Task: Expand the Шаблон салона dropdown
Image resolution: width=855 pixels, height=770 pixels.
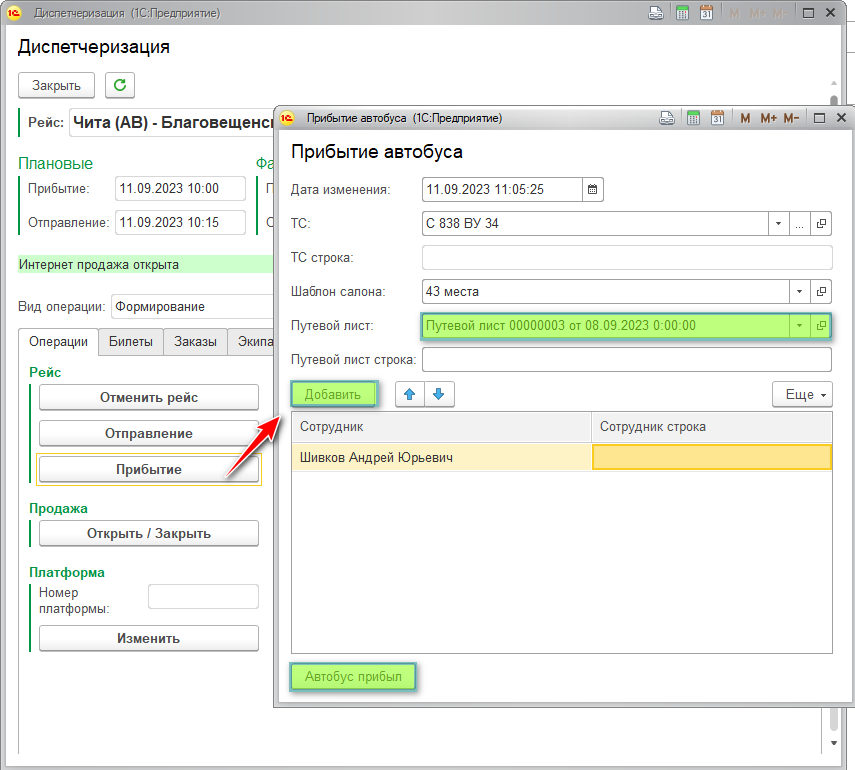Action: click(798, 292)
